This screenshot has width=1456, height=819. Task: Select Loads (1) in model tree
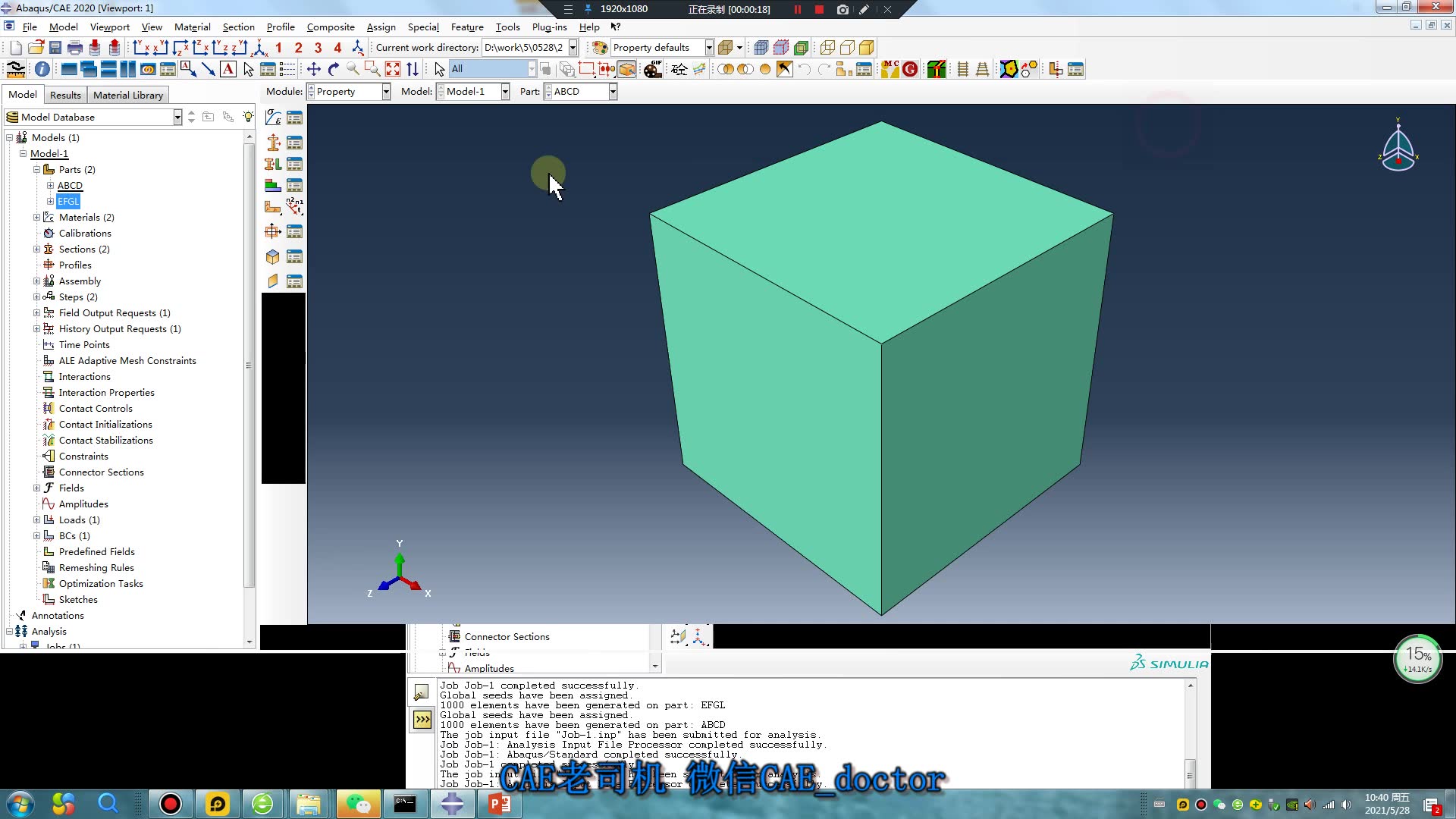[x=79, y=519]
